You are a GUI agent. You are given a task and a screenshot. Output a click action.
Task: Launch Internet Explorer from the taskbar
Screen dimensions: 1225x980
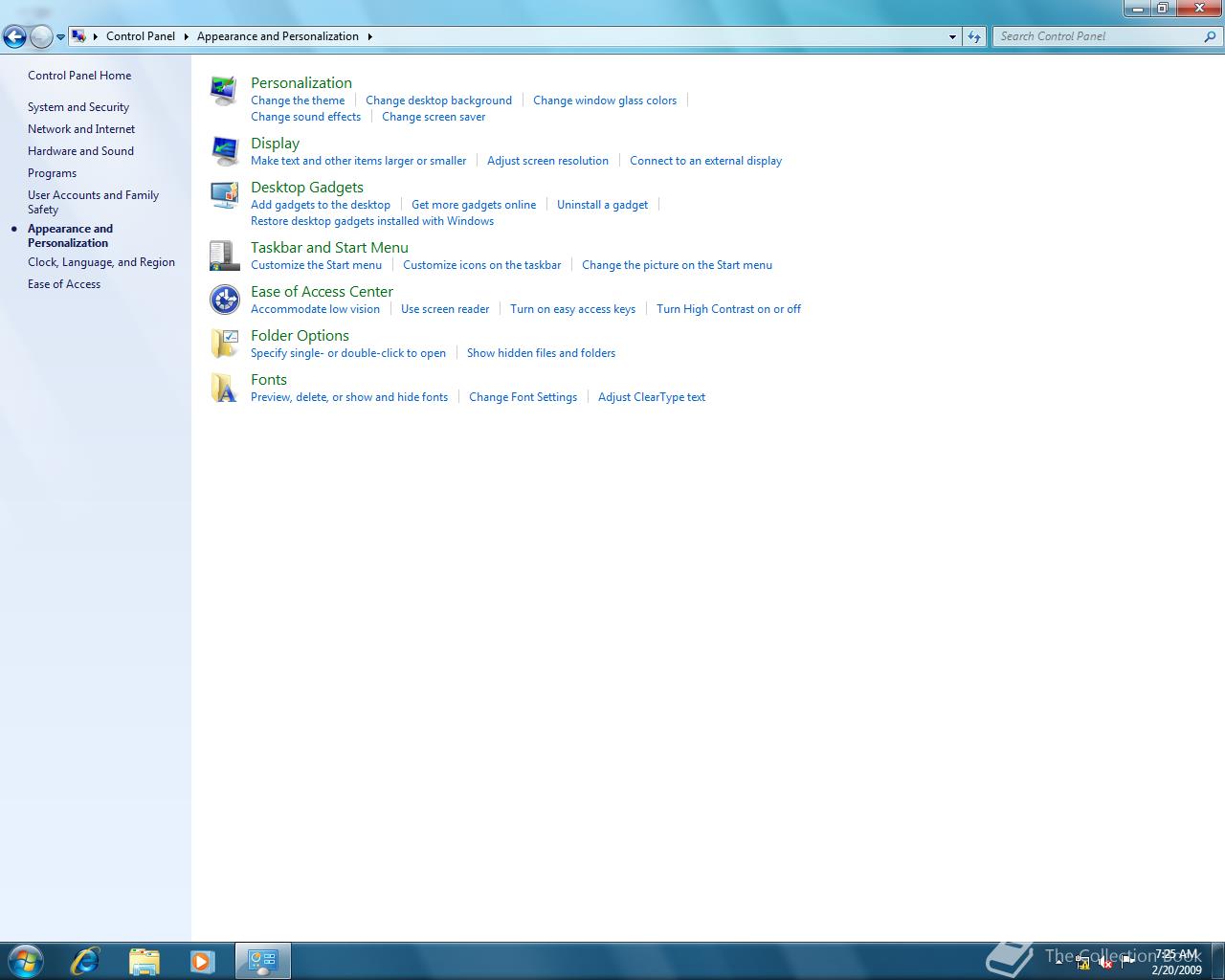85,961
